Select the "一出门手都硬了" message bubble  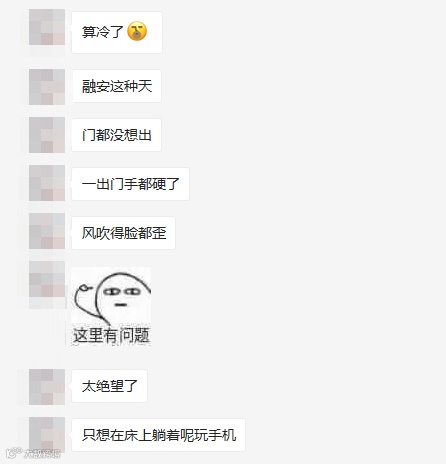[130, 184]
